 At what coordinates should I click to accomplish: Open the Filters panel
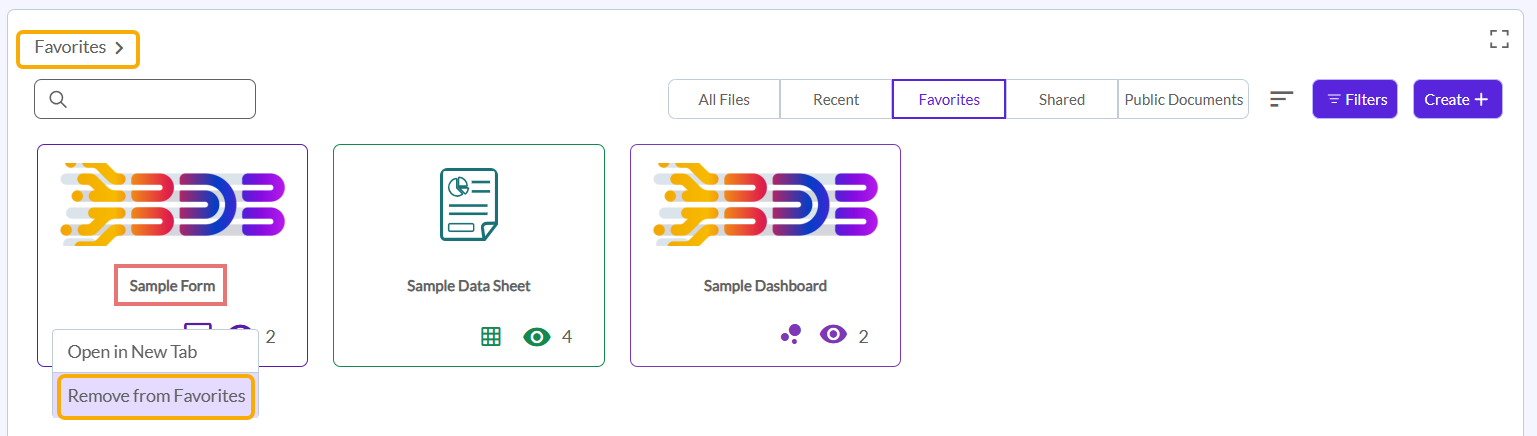1354,99
